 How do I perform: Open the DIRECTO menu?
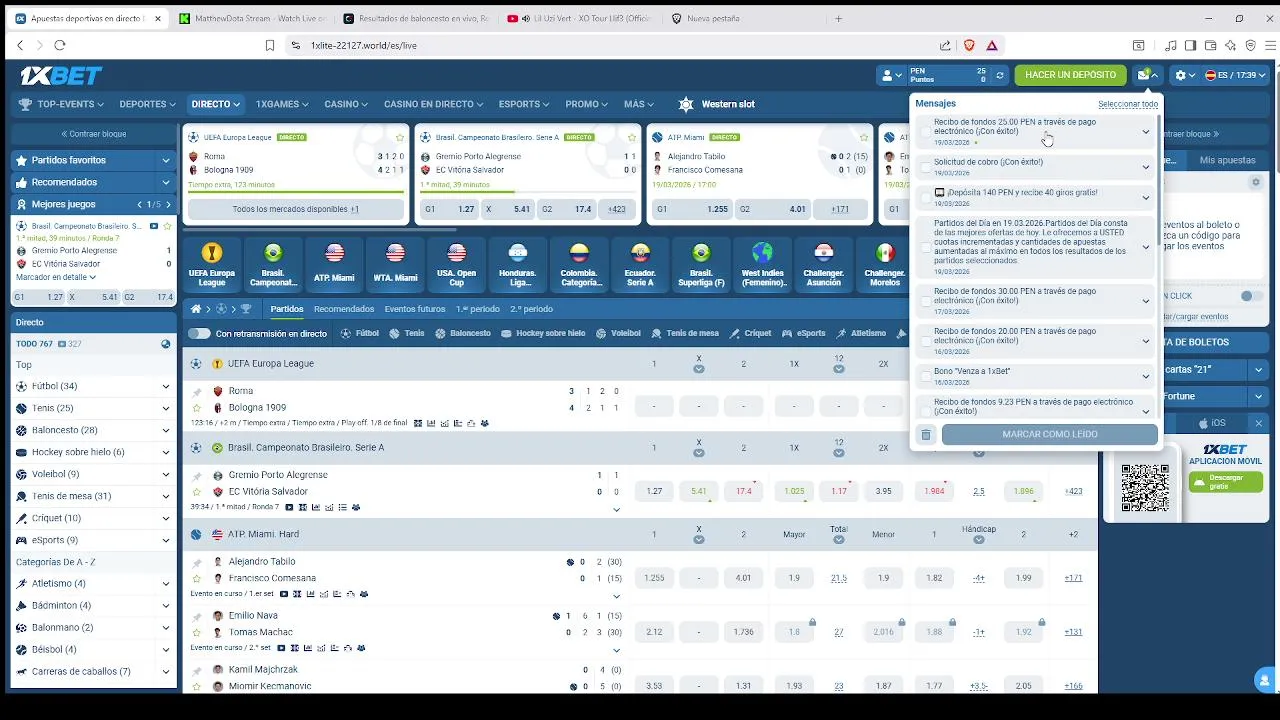coord(215,104)
